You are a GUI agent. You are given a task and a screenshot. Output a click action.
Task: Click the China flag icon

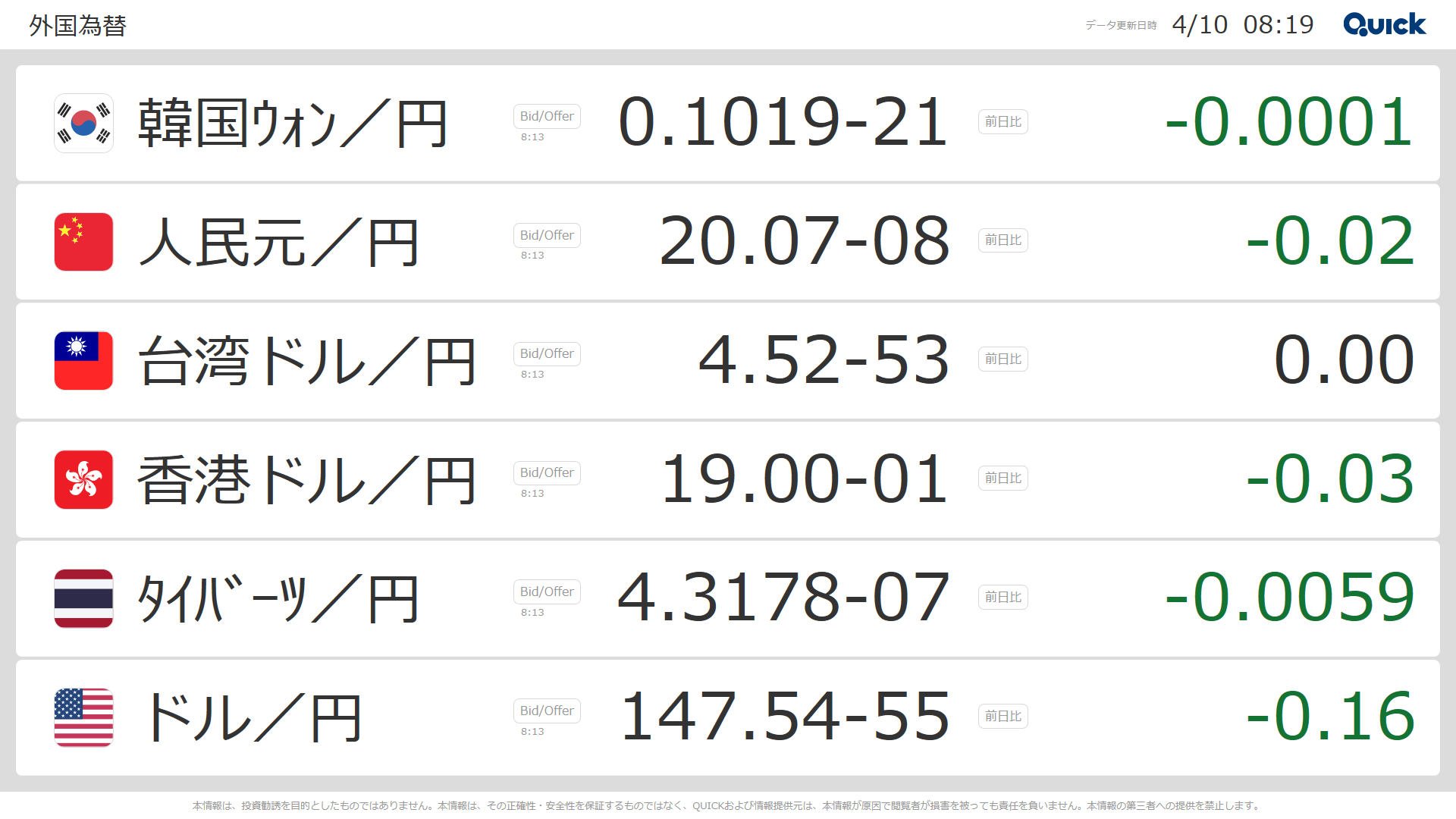tap(83, 242)
